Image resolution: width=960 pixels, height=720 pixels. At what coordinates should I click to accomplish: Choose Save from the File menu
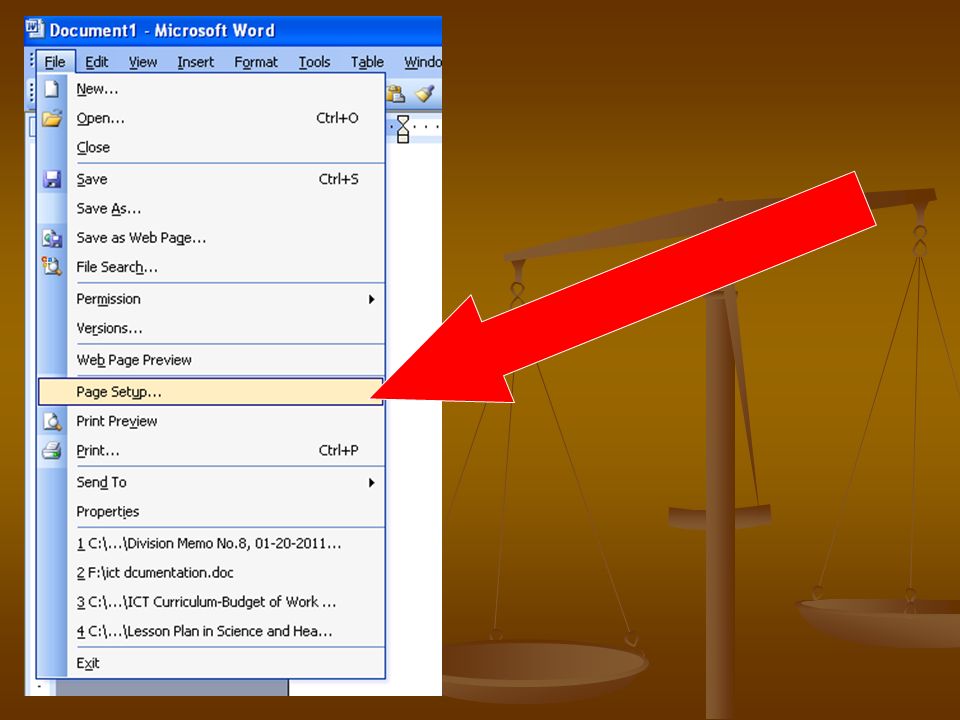tap(211, 179)
